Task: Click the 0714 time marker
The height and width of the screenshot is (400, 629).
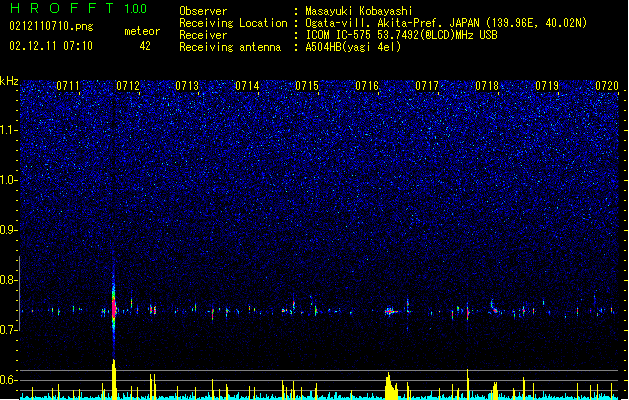Action: click(247, 86)
